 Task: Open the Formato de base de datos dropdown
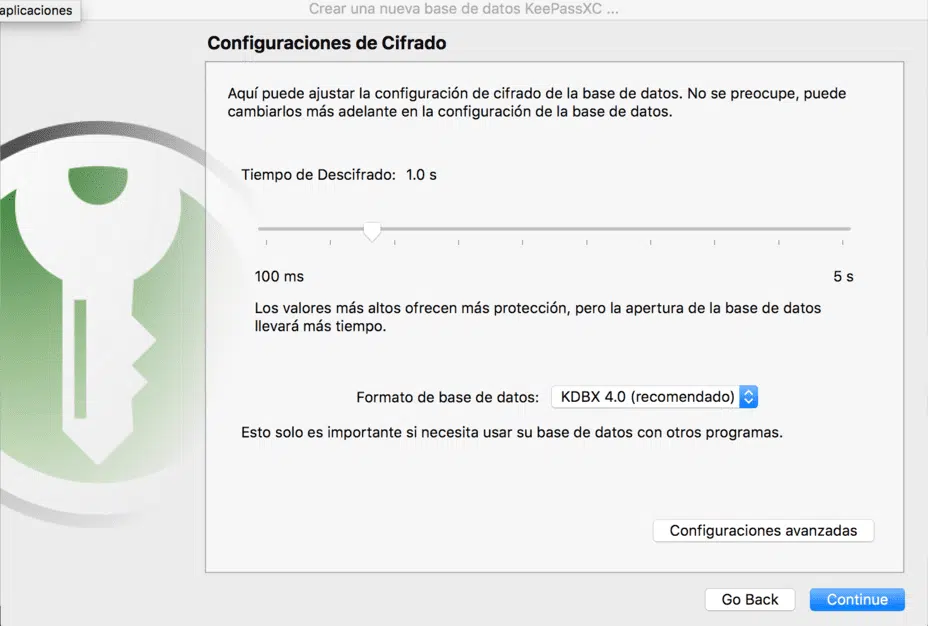tap(654, 396)
